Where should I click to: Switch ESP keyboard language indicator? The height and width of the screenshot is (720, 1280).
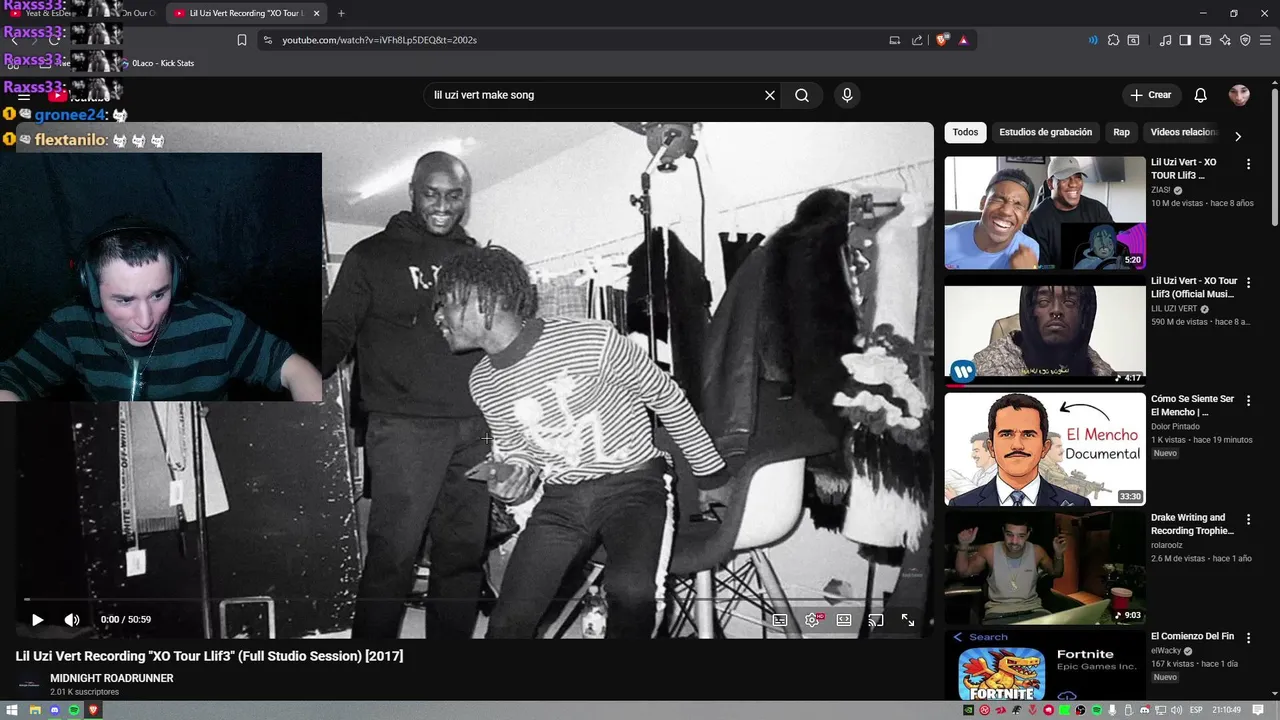[1197, 710]
